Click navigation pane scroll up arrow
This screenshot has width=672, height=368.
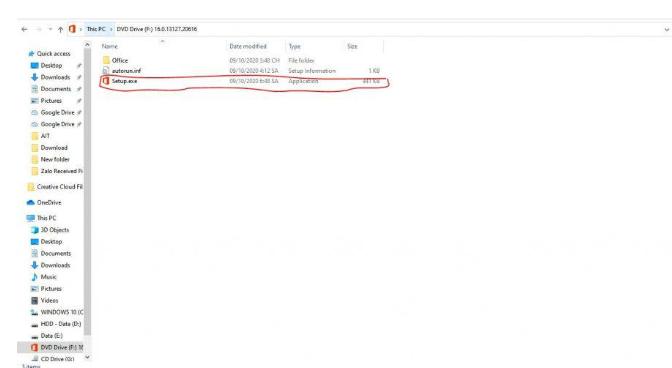tap(87, 44)
